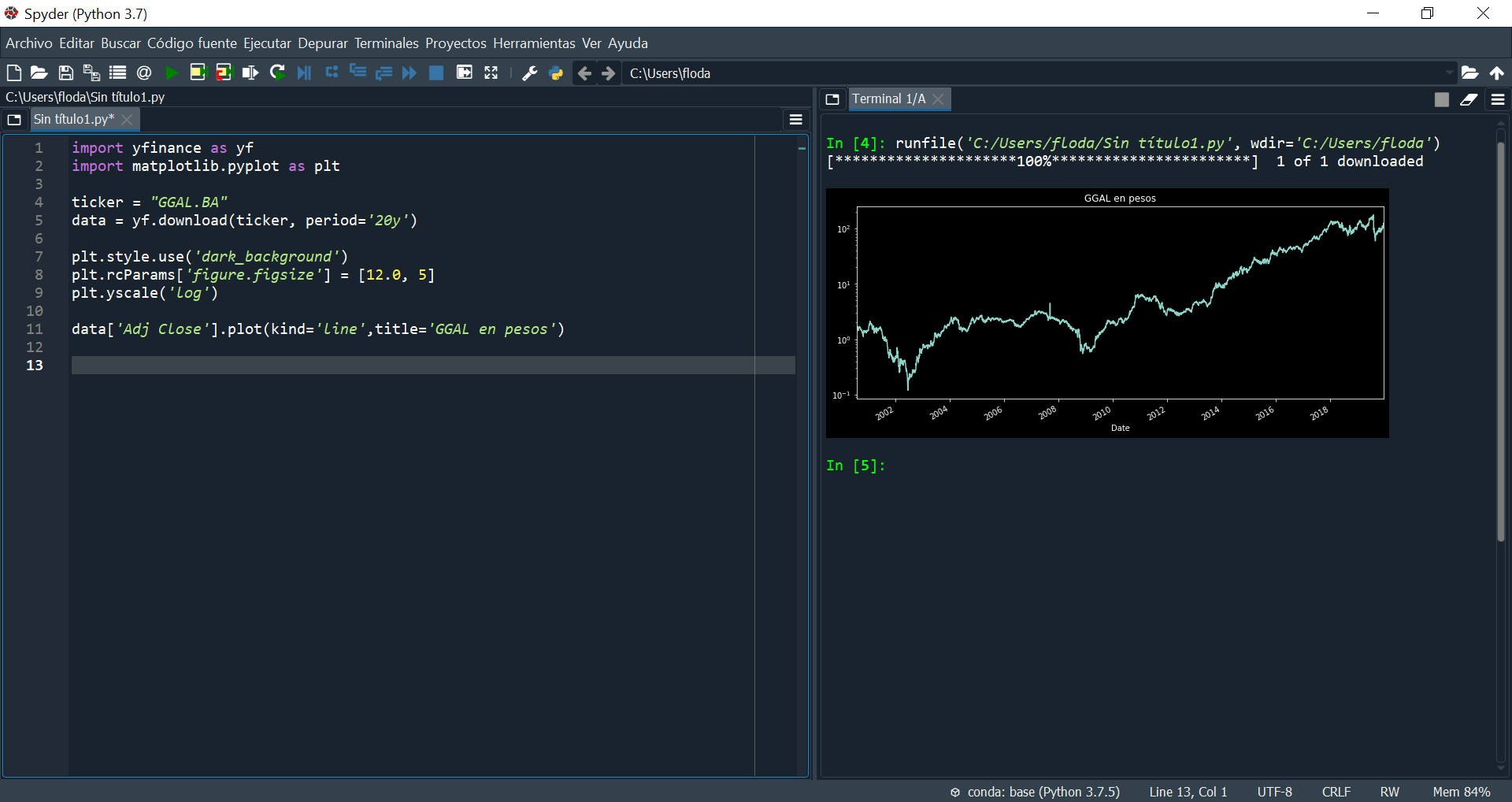The width and height of the screenshot is (1512, 802).
Task: Click the conda: base (Python 3.7.5) status
Action: click(1034, 792)
